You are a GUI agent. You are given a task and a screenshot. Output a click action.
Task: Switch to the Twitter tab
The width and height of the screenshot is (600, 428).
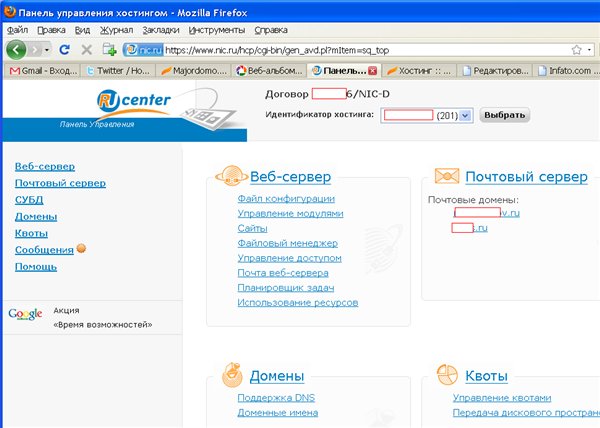pyautogui.click(x=118, y=71)
